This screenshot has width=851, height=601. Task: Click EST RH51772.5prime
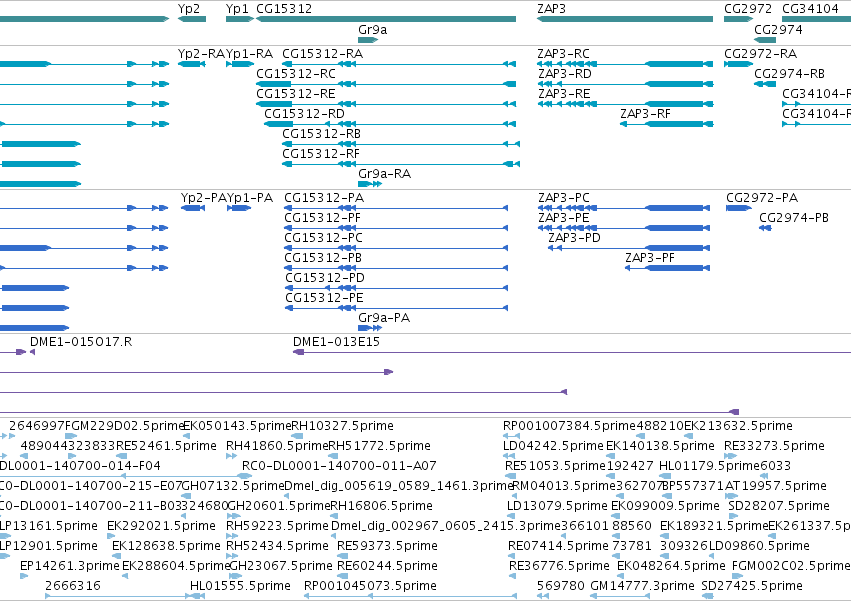pos(379,446)
